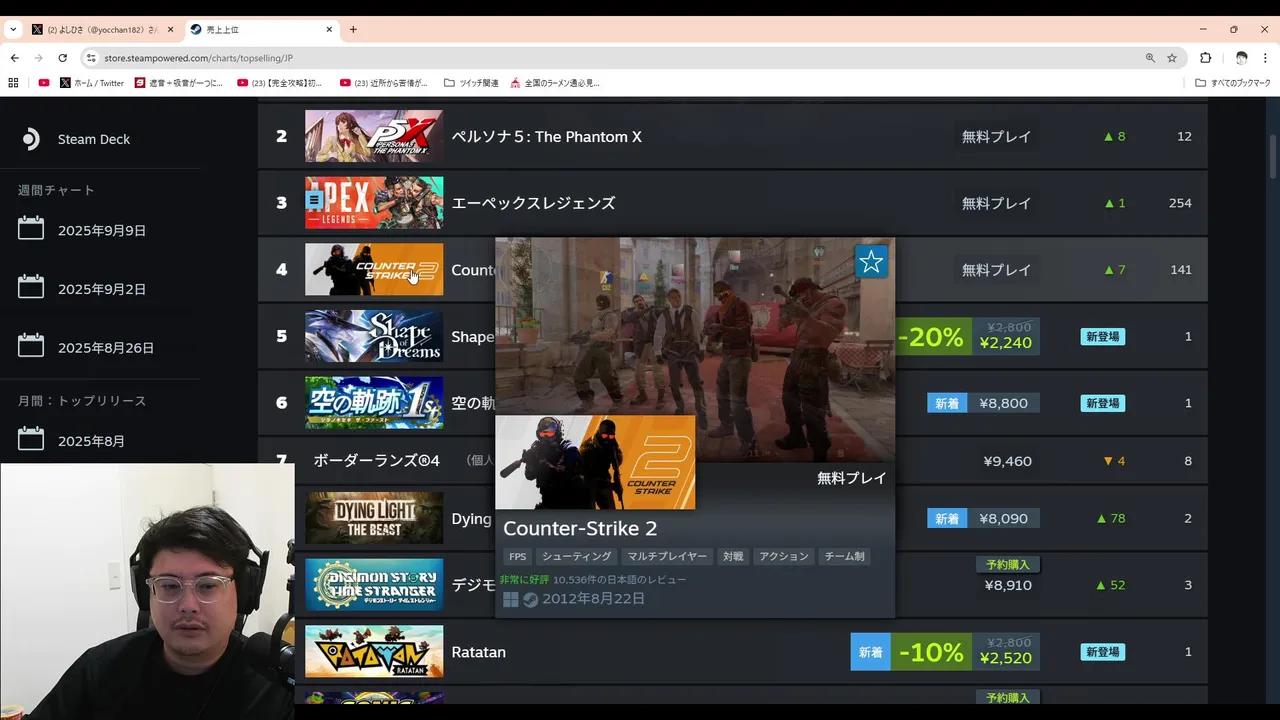Screen dimensions: 1280x720
Task: Click 無料プレイ label on Apex Legends row
Action: [996, 203]
